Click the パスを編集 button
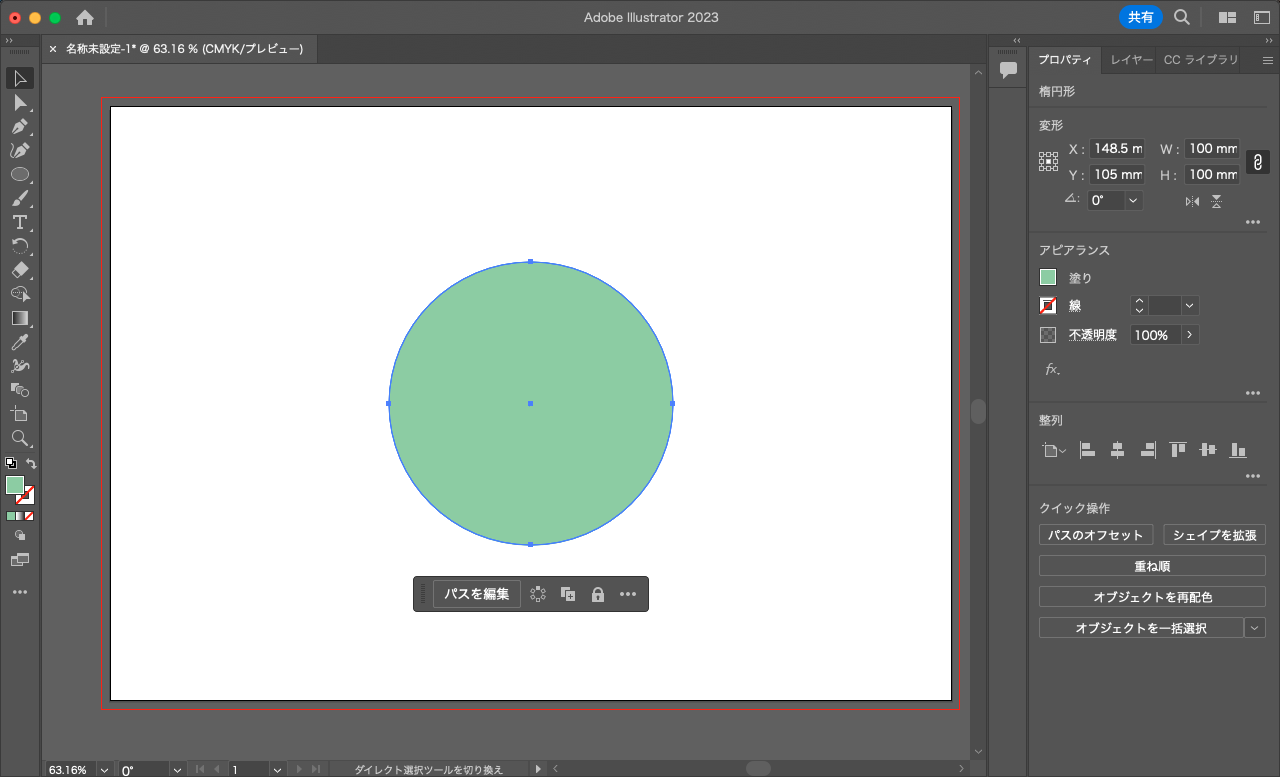The height and width of the screenshot is (777, 1280). click(x=477, y=594)
